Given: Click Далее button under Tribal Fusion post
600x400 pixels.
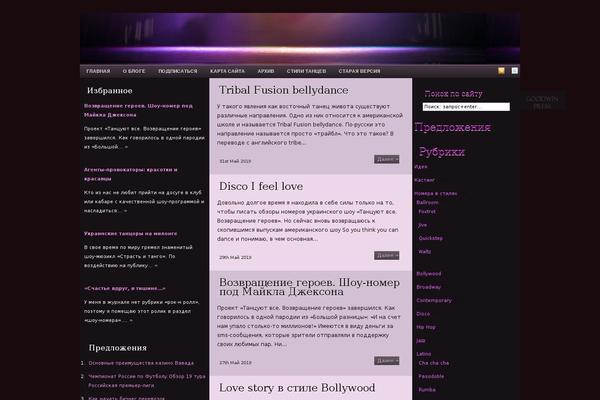Looking at the screenshot, I should coord(387,159).
